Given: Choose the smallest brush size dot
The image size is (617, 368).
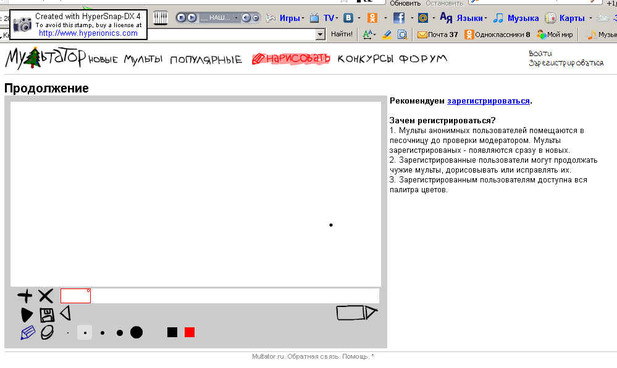Looking at the screenshot, I should point(68,333).
